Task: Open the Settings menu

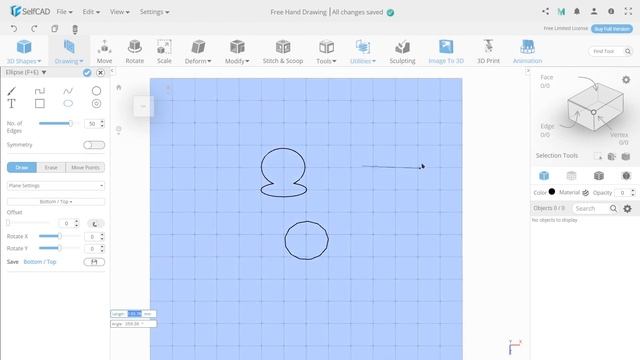Action: [154, 12]
